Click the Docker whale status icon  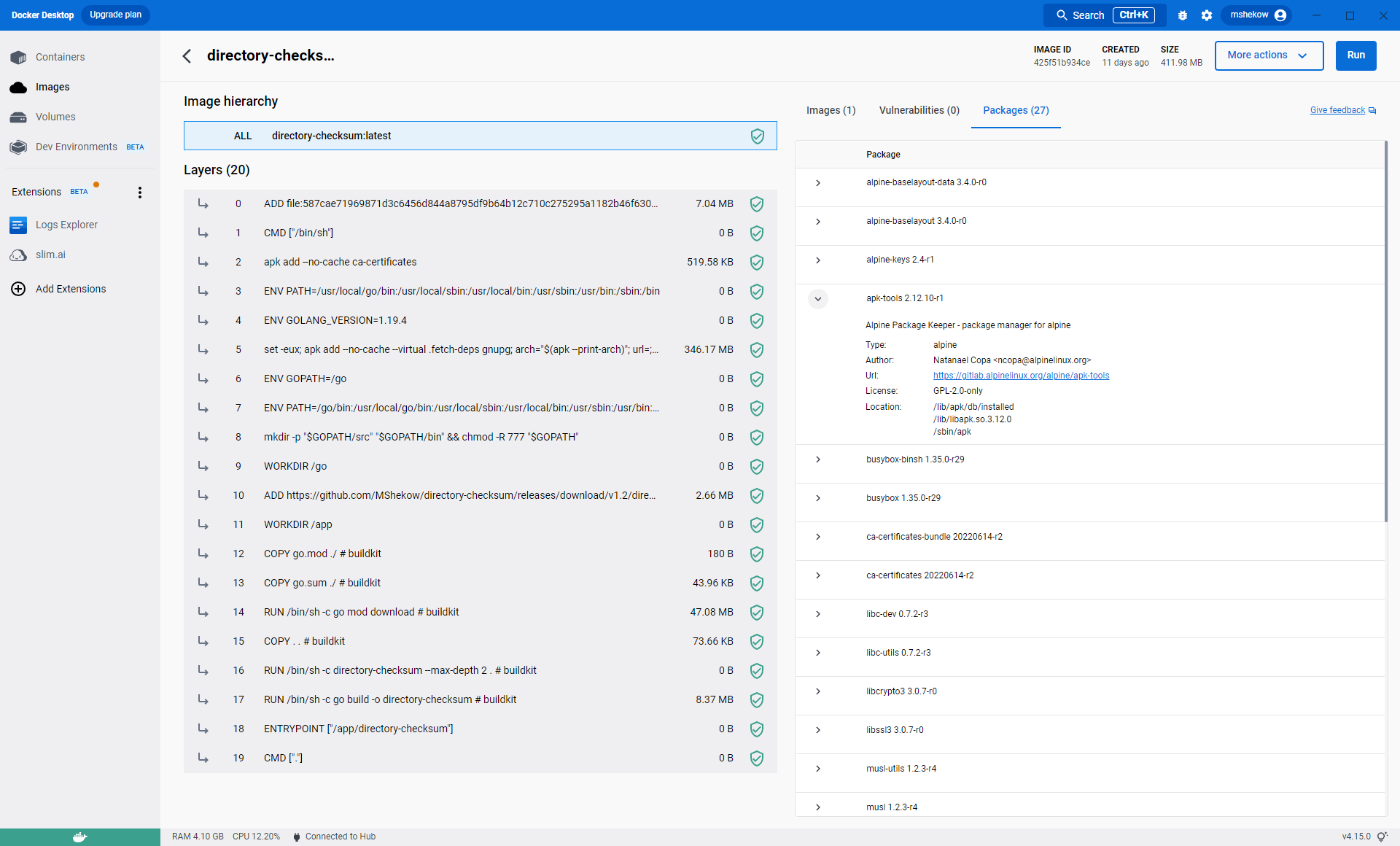[x=80, y=837]
